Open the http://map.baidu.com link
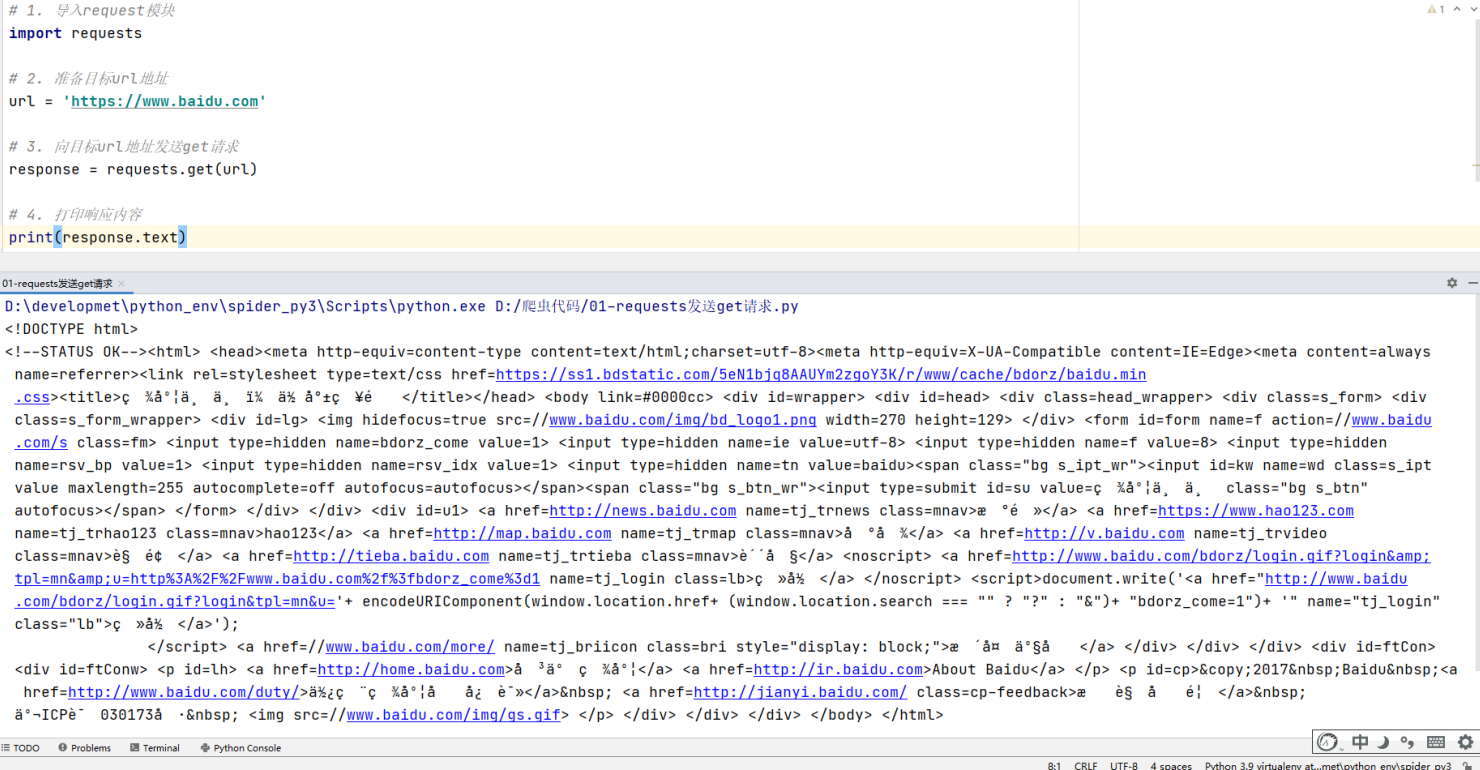 pos(522,534)
